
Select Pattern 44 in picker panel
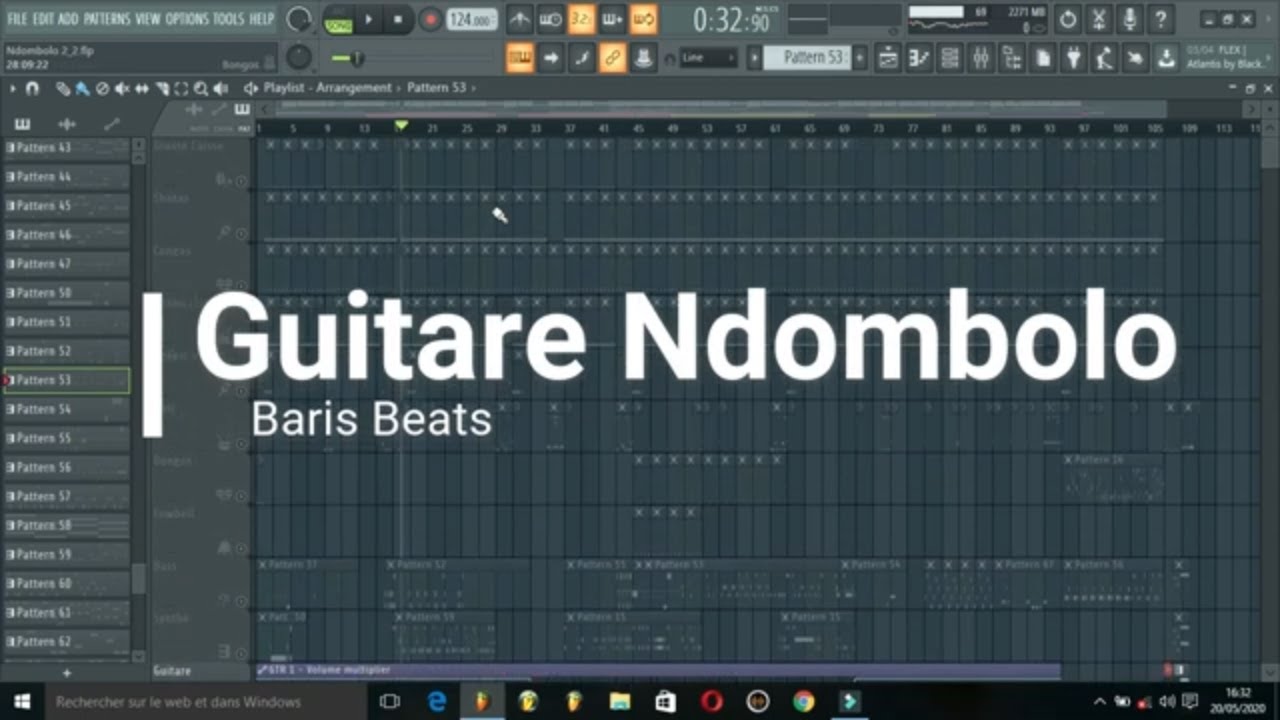(x=67, y=177)
